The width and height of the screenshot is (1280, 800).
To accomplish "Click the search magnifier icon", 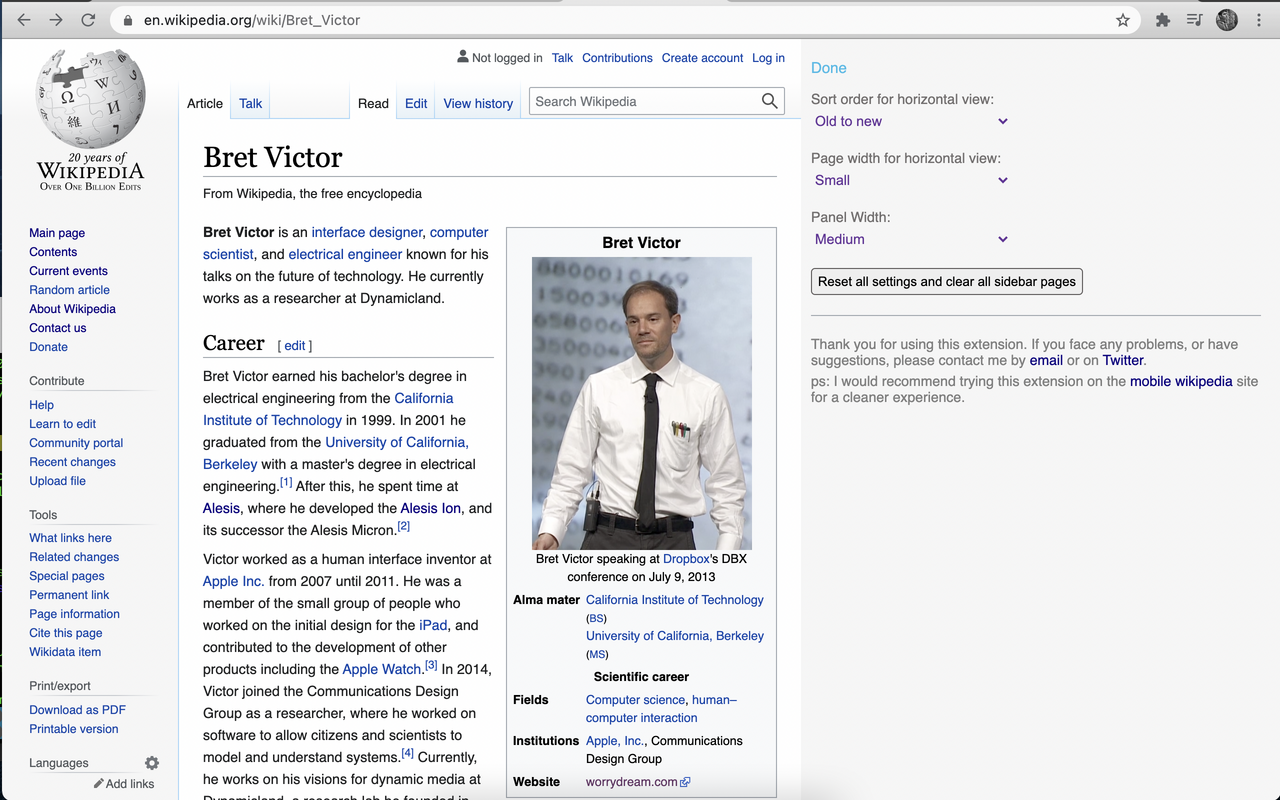I will click(x=769, y=101).
